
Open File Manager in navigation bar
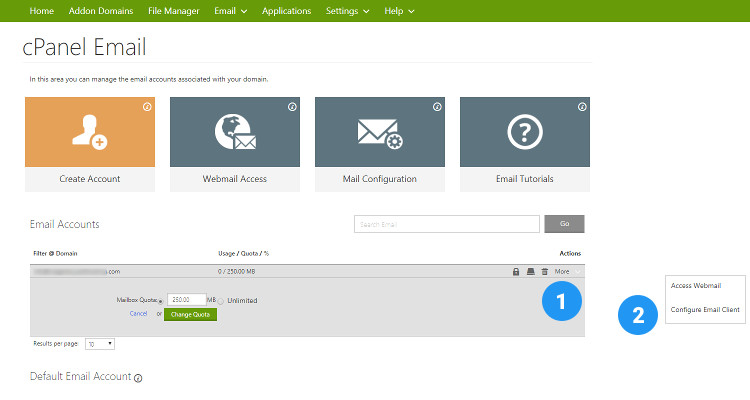pos(174,11)
